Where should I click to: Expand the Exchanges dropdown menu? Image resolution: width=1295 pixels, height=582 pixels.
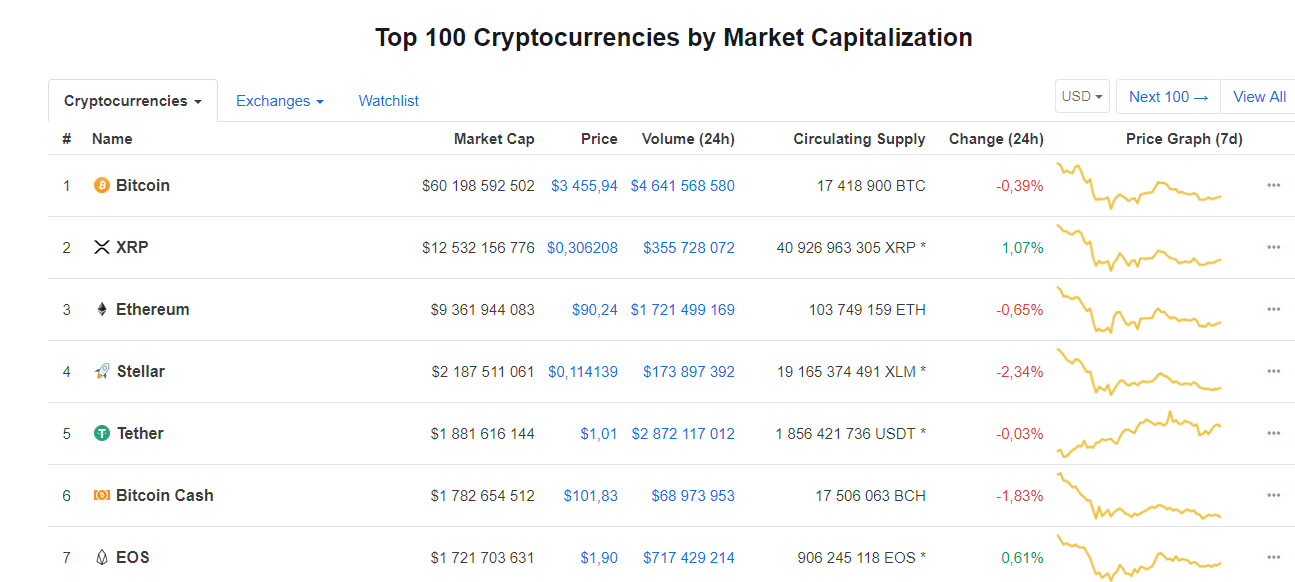(x=279, y=101)
